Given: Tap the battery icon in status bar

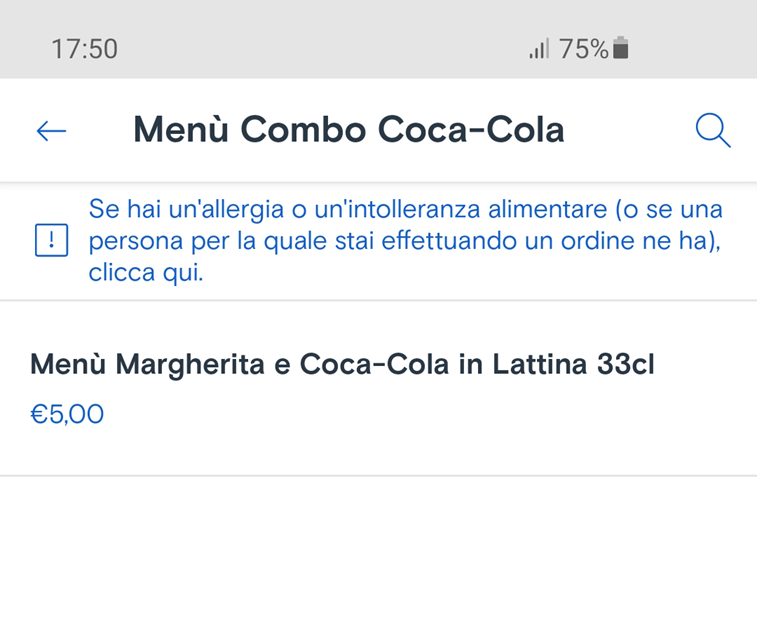Looking at the screenshot, I should pos(621,48).
